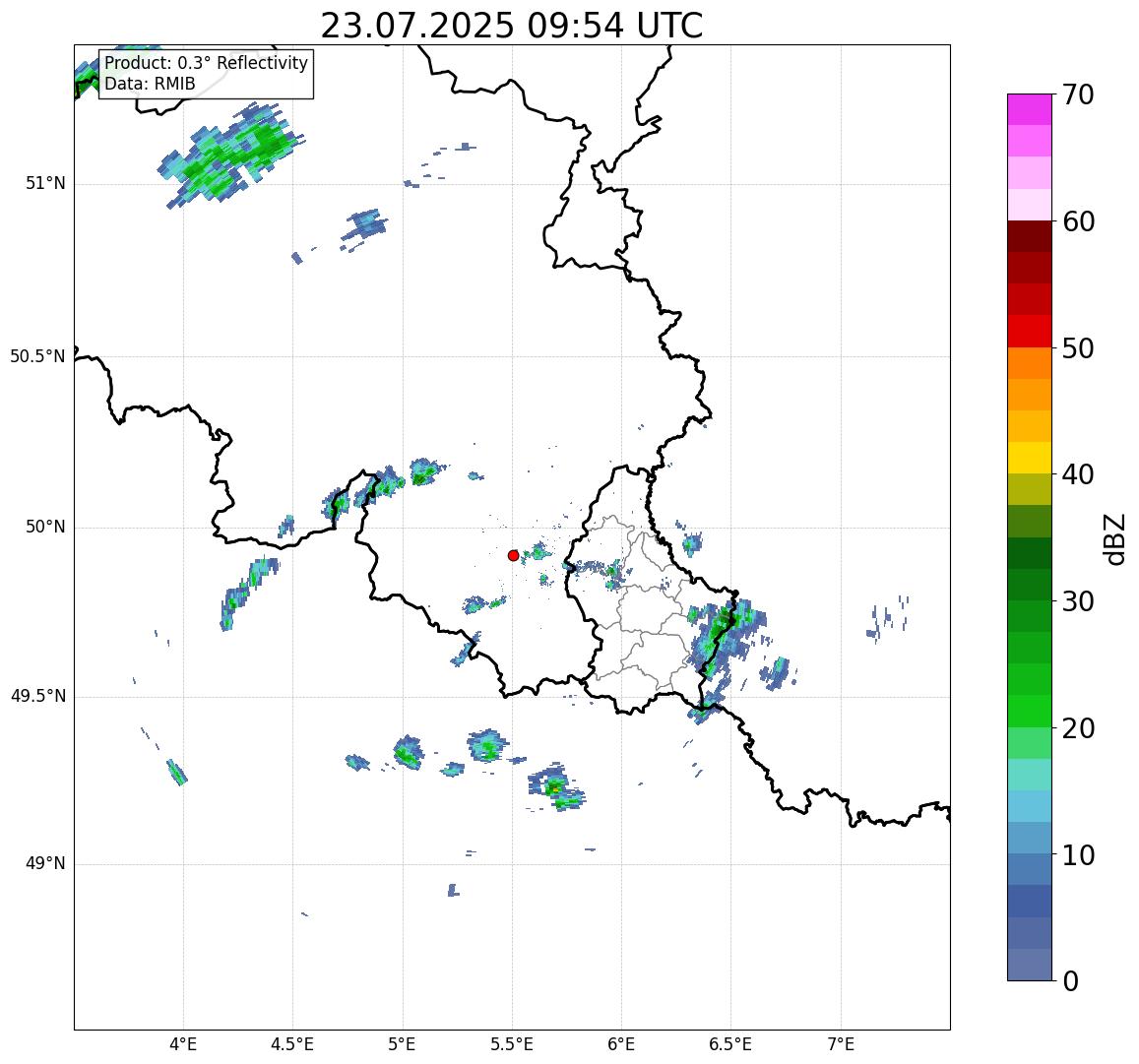This screenshot has height=1064, width=1139.
Task: Click the dark maroon colorbar segment below 60
Action: click(1030, 236)
